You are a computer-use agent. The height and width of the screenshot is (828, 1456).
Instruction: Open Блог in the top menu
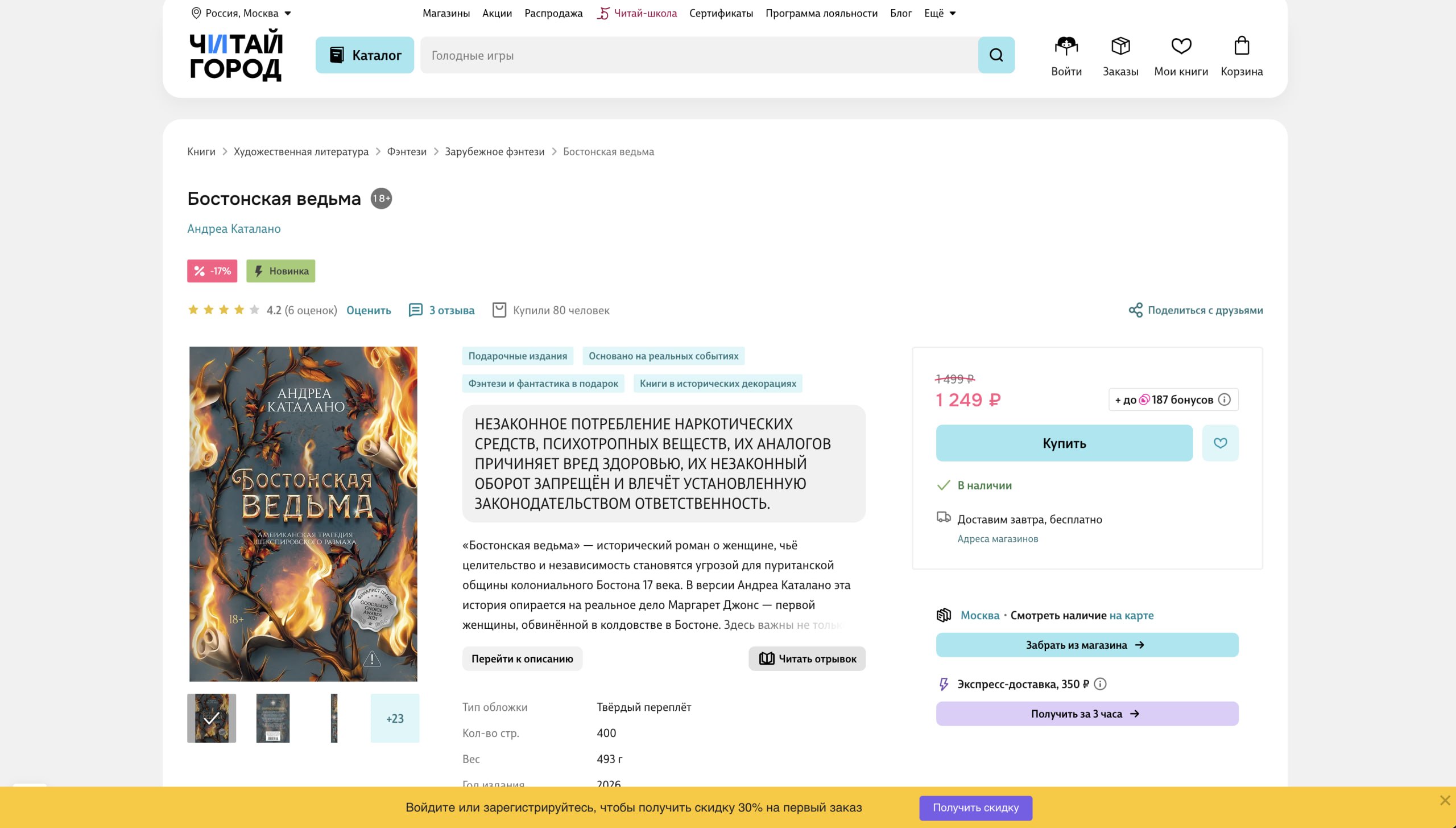point(901,13)
